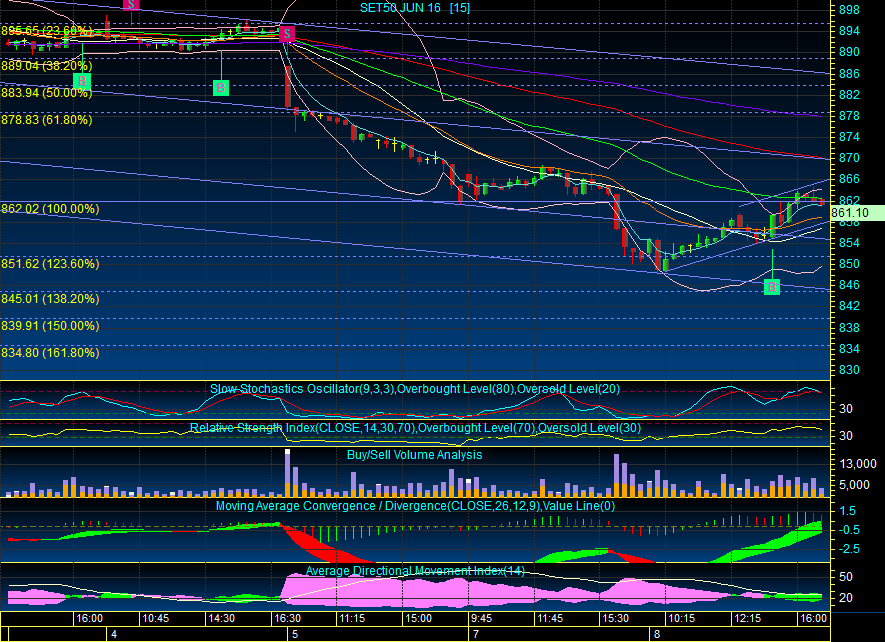The height and width of the screenshot is (642, 885).
Task: Select the 845.01 (138.20%) Fibonacci label
Action: (x=50, y=299)
